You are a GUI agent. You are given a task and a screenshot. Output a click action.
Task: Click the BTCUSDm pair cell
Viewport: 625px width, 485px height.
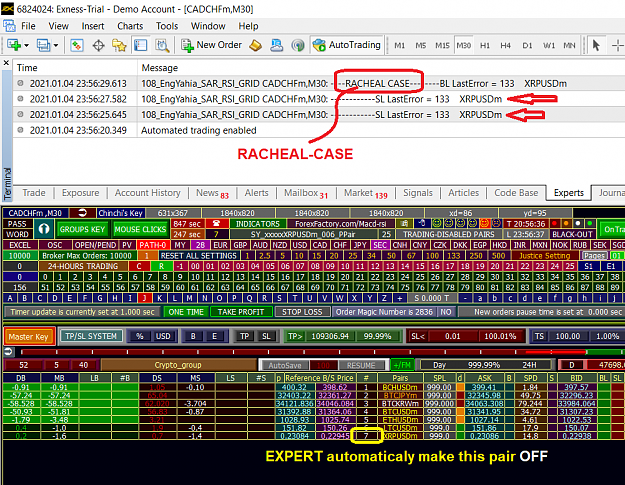(x=400, y=411)
